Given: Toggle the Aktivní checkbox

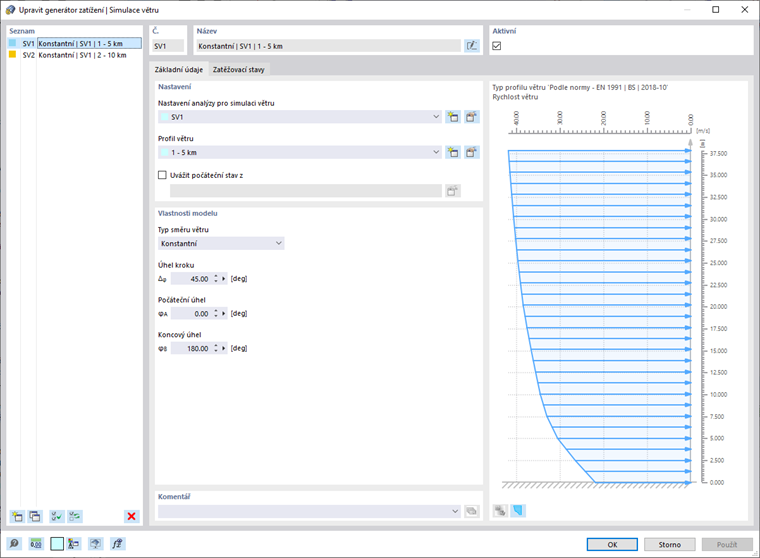Looking at the screenshot, I should (x=497, y=46).
